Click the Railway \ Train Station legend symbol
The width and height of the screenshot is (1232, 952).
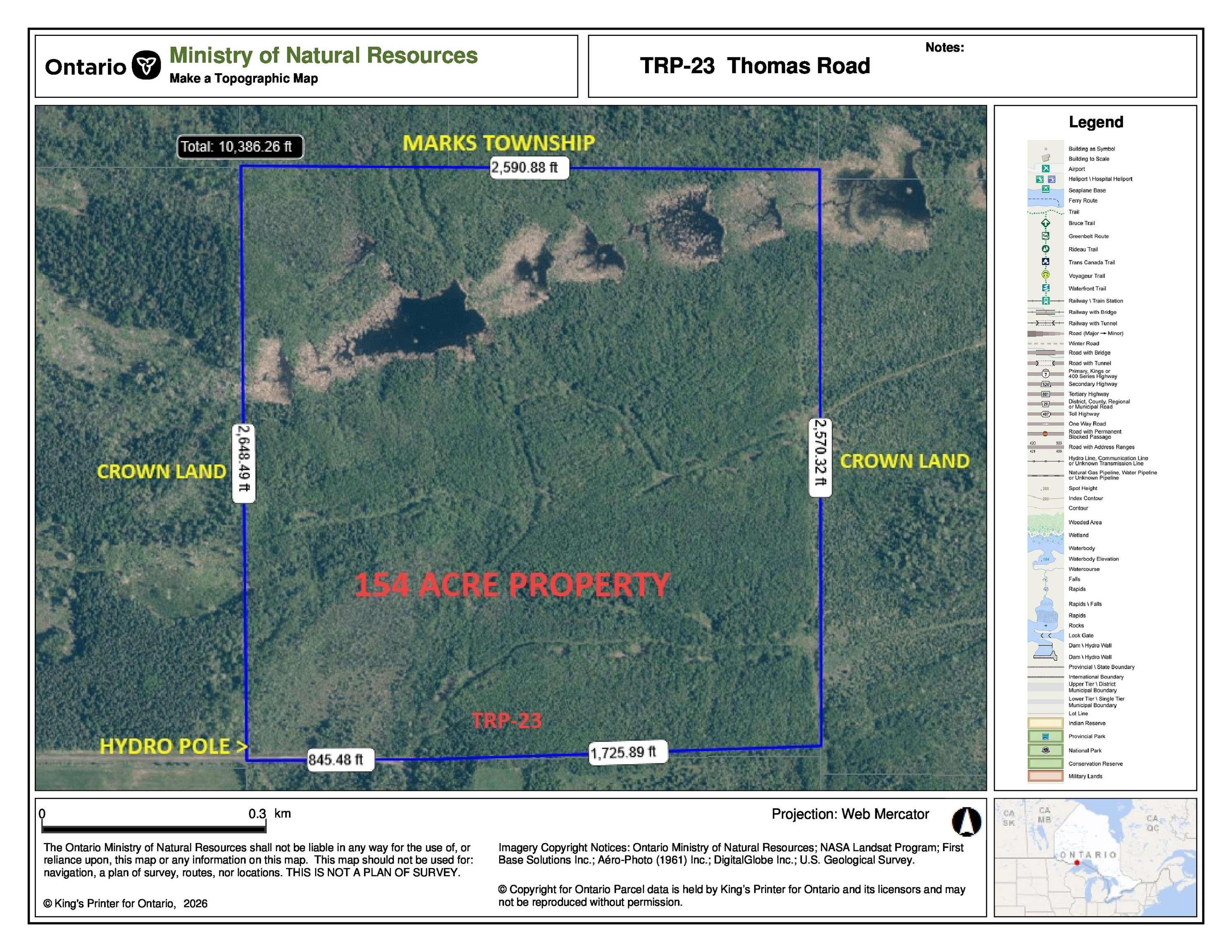tap(1046, 301)
